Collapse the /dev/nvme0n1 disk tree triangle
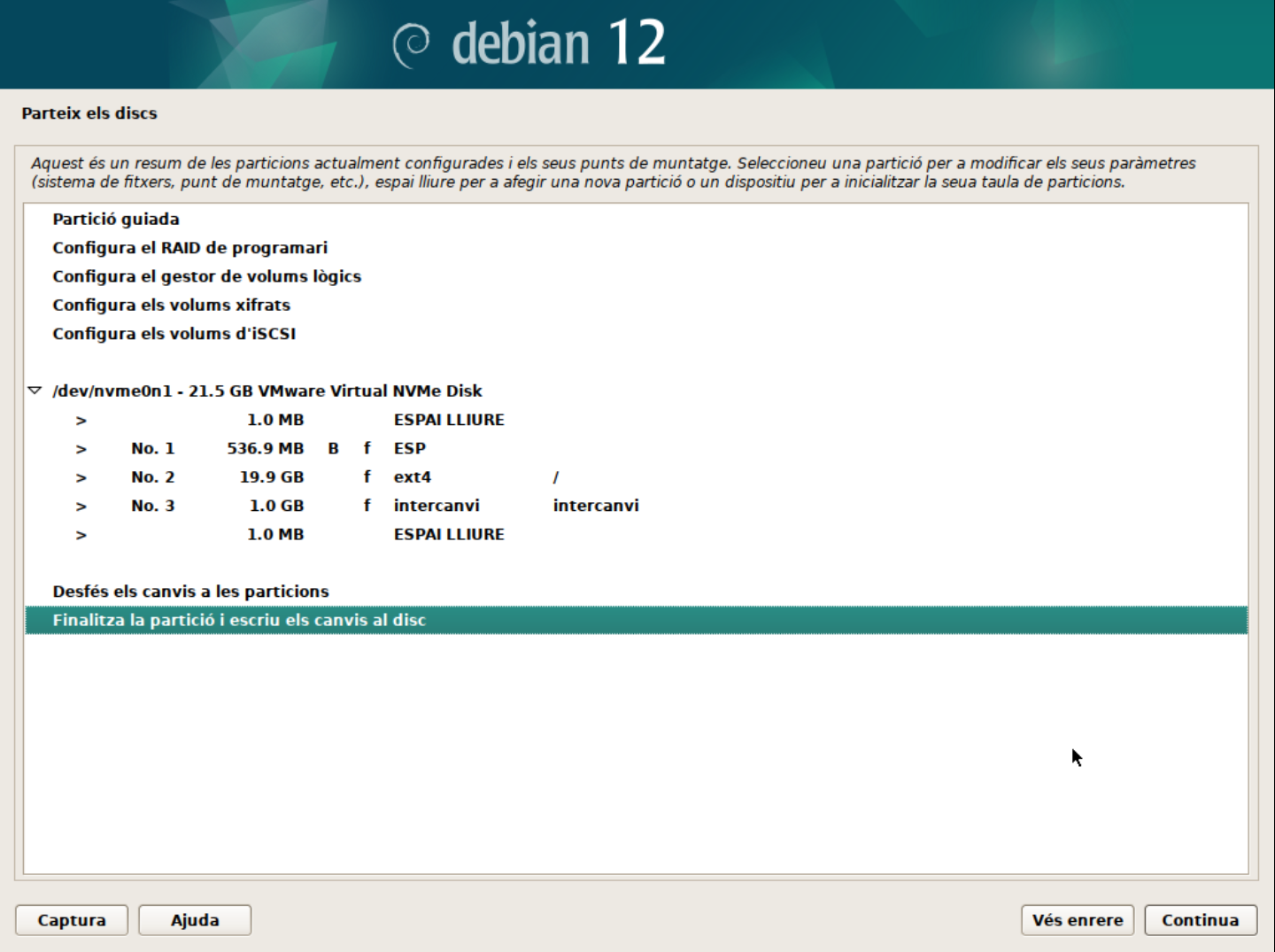 click(35, 391)
